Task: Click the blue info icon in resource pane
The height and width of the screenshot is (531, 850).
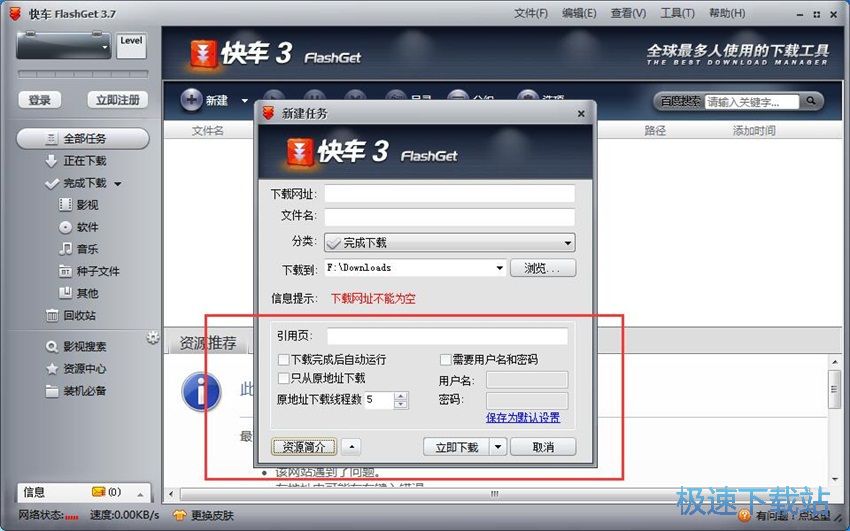Action: tap(202, 391)
